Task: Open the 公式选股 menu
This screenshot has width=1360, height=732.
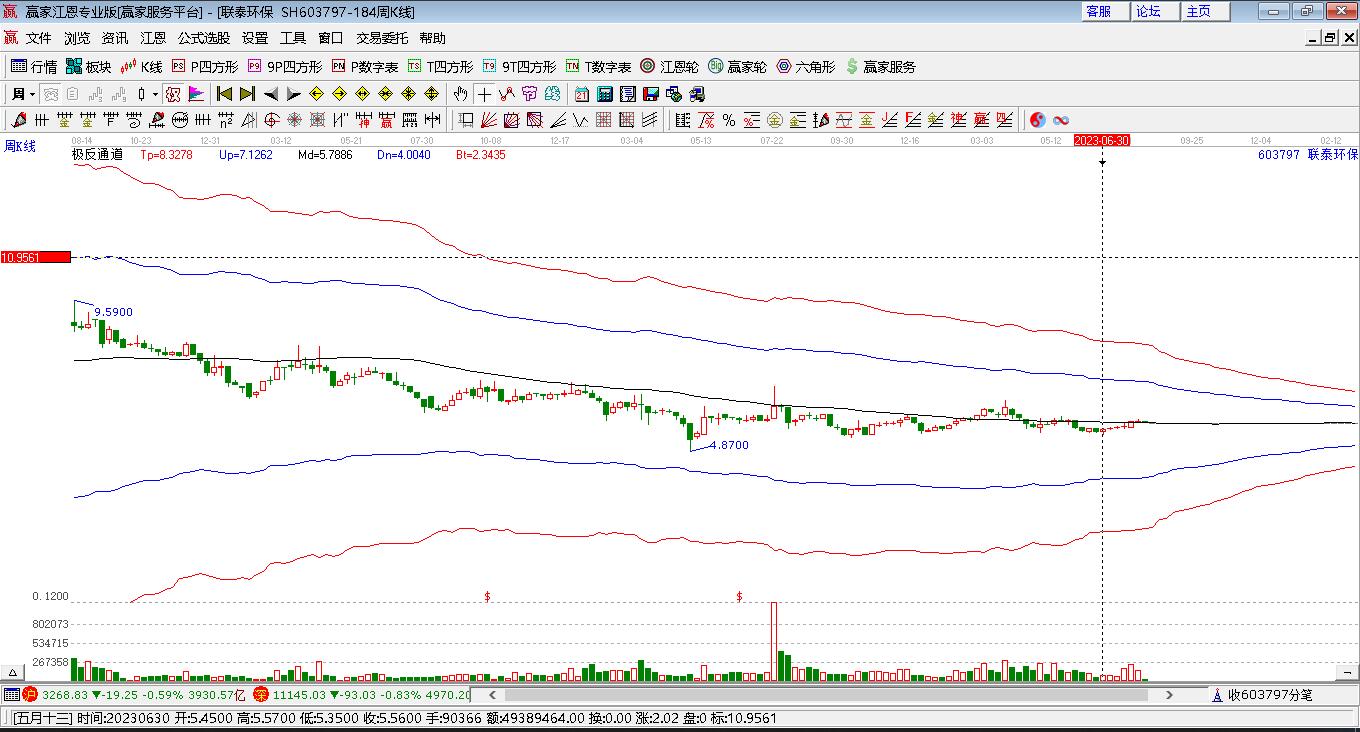Action: point(204,38)
